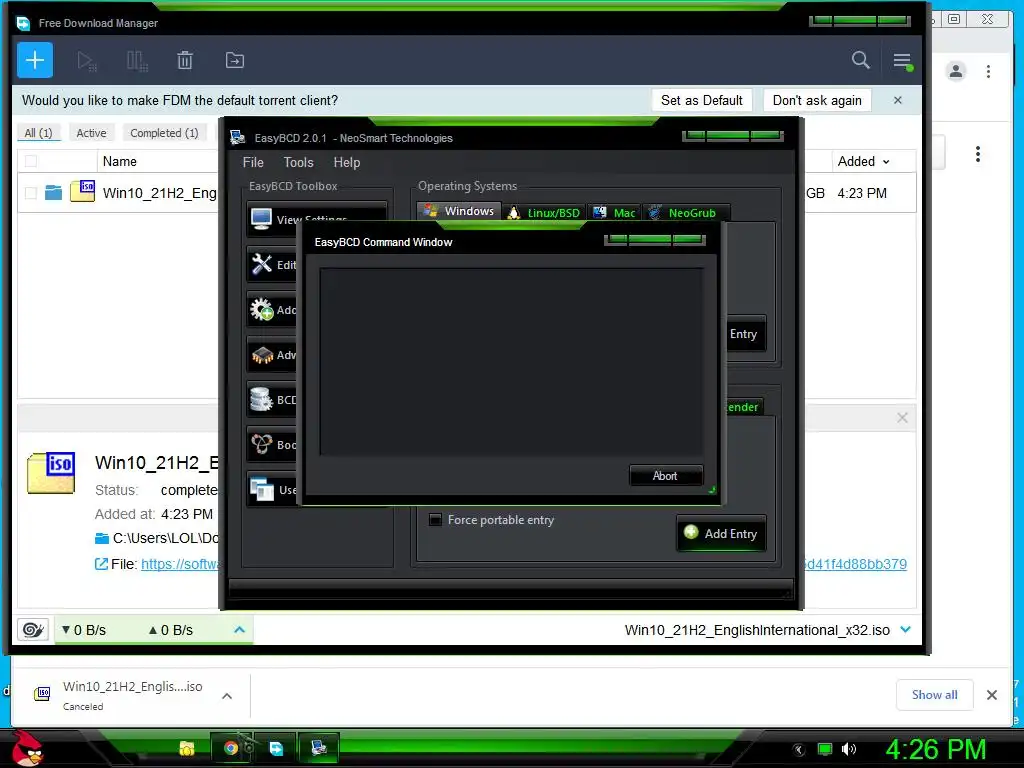Click Edit Boot Menu wrench icon
The image size is (1024, 768).
tap(262, 264)
